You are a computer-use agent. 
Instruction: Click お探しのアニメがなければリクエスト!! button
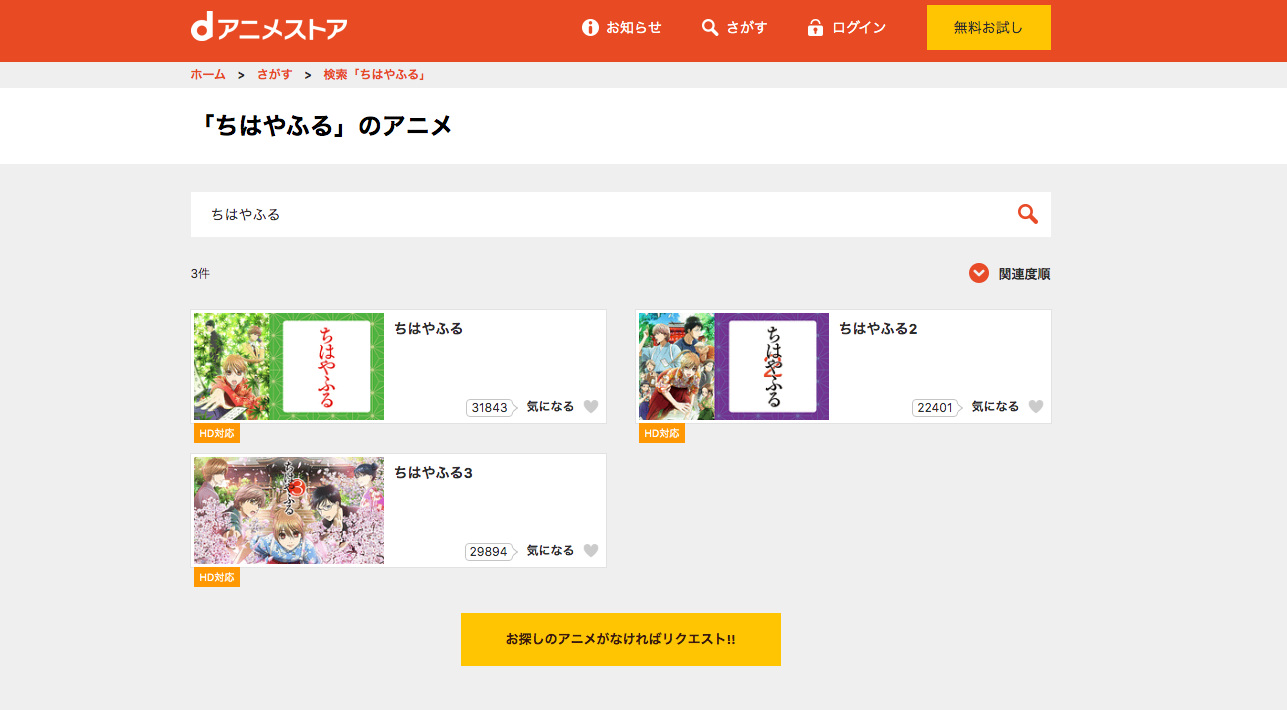coord(621,639)
